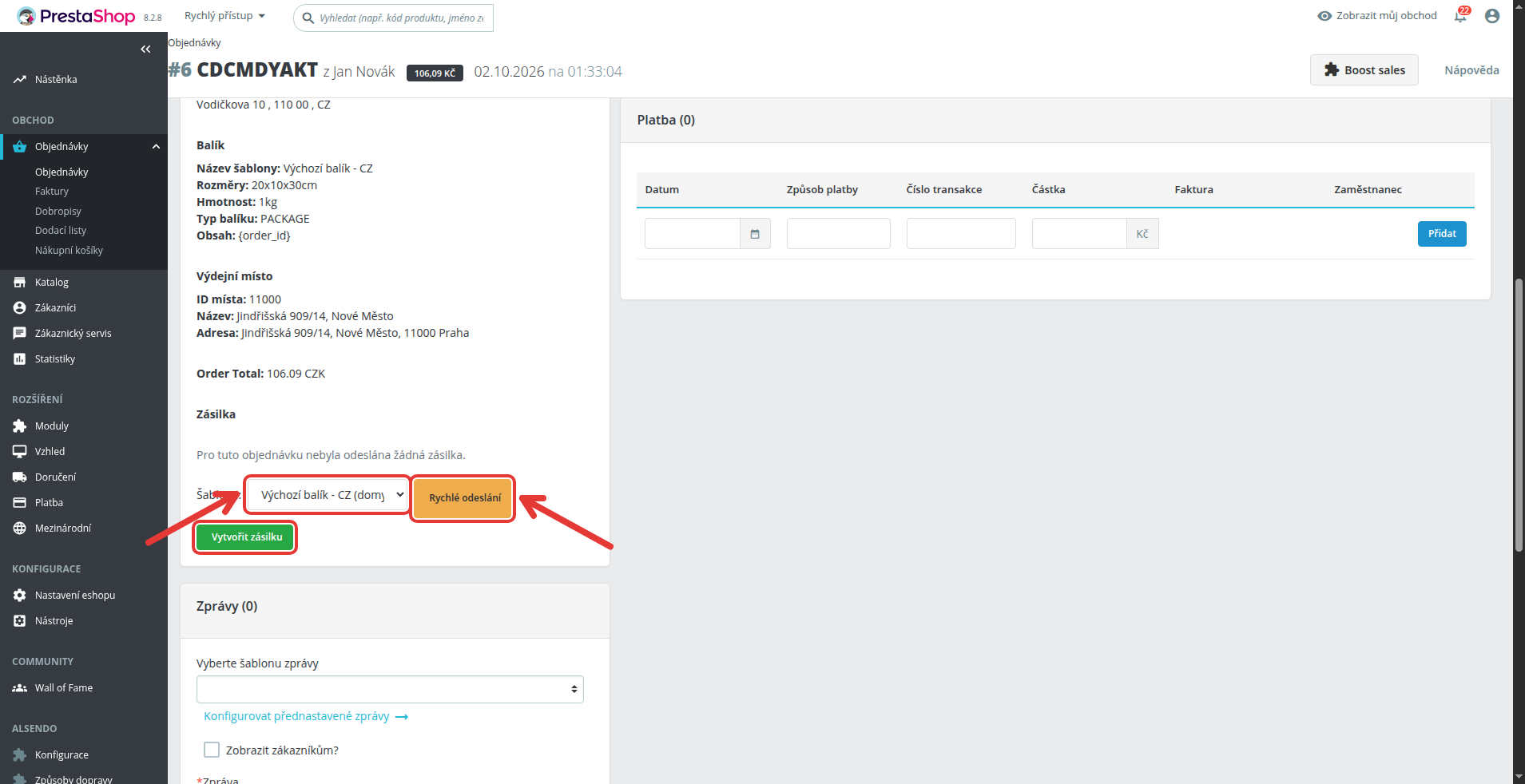Open the Vyberte šablonu zprávy dropdown
Image resolution: width=1525 pixels, height=784 pixels.
390,689
